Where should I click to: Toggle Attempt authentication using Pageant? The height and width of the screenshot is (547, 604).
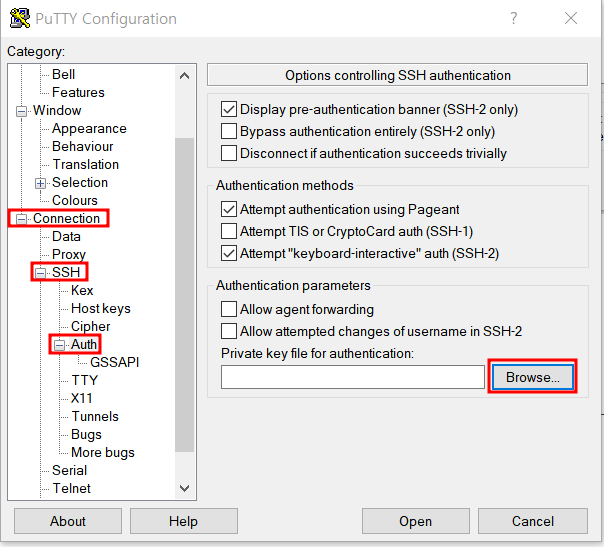click(x=229, y=210)
